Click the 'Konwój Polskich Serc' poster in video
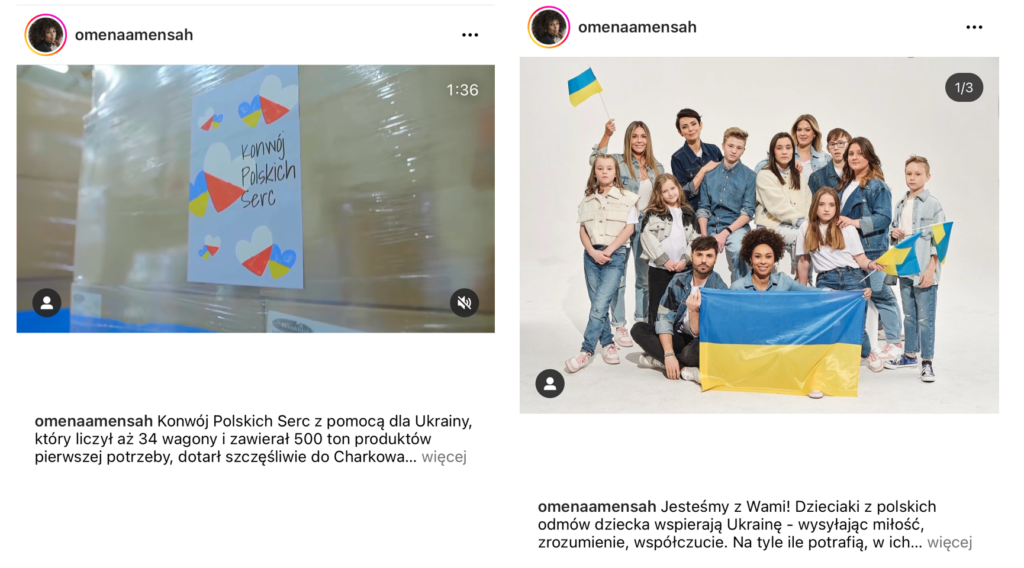1024x568 pixels. click(x=245, y=176)
